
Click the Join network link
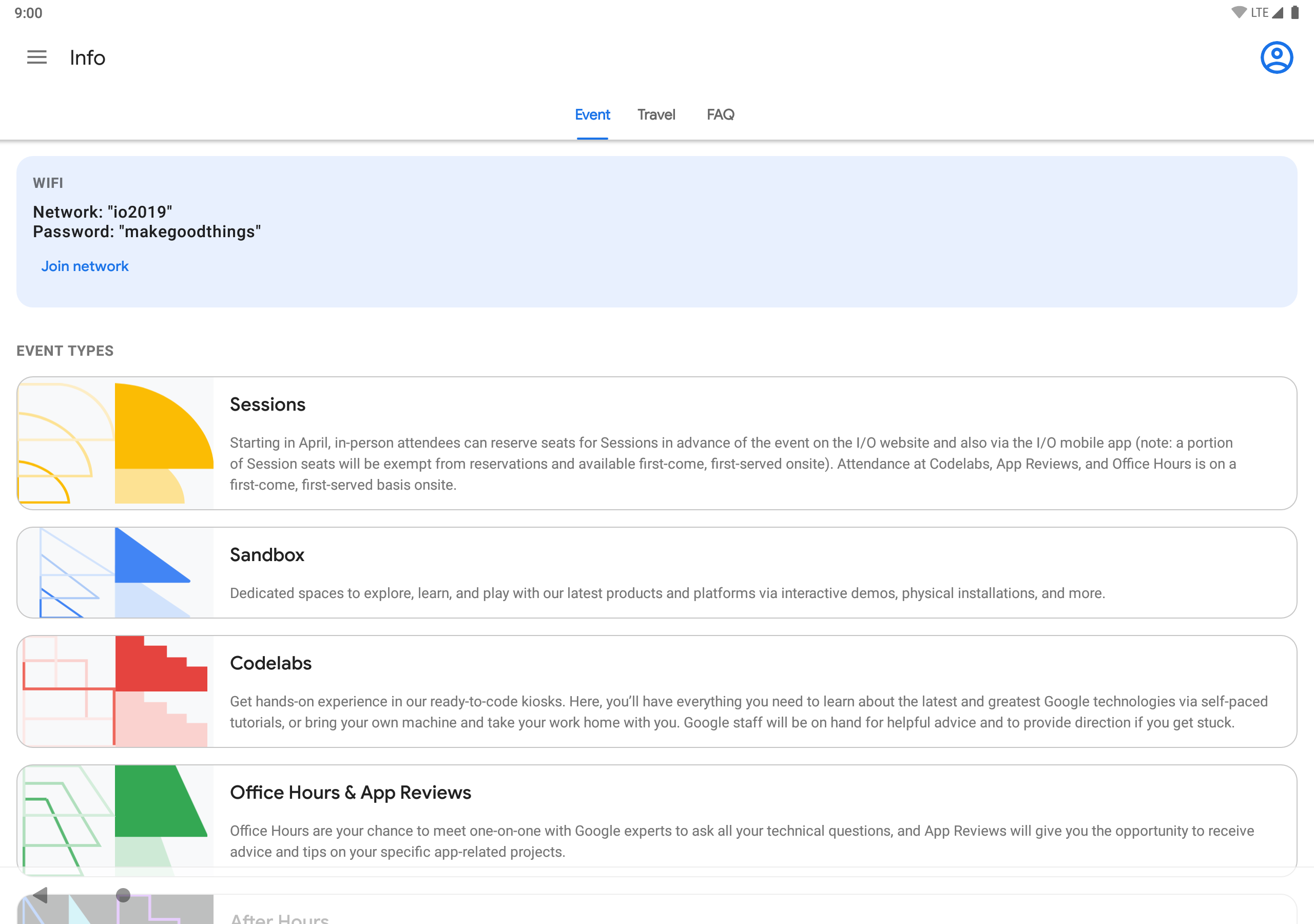coord(85,266)
